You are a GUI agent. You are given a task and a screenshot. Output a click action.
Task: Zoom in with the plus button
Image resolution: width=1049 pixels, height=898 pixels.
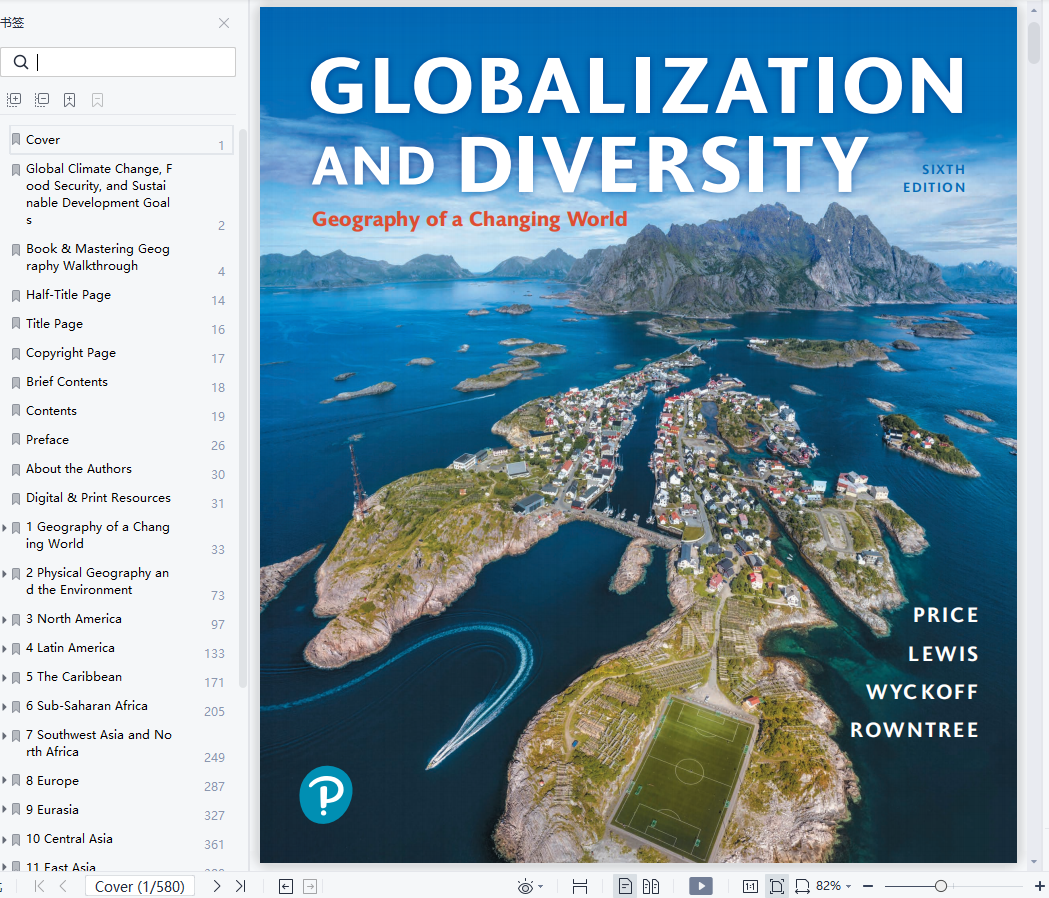[1040, 886]
